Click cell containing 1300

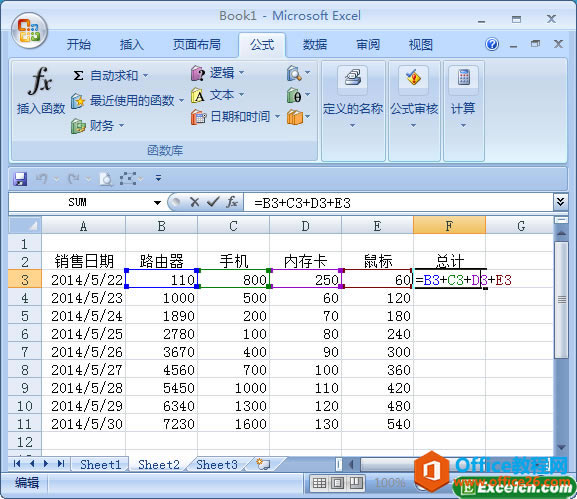tap(233, 406)
